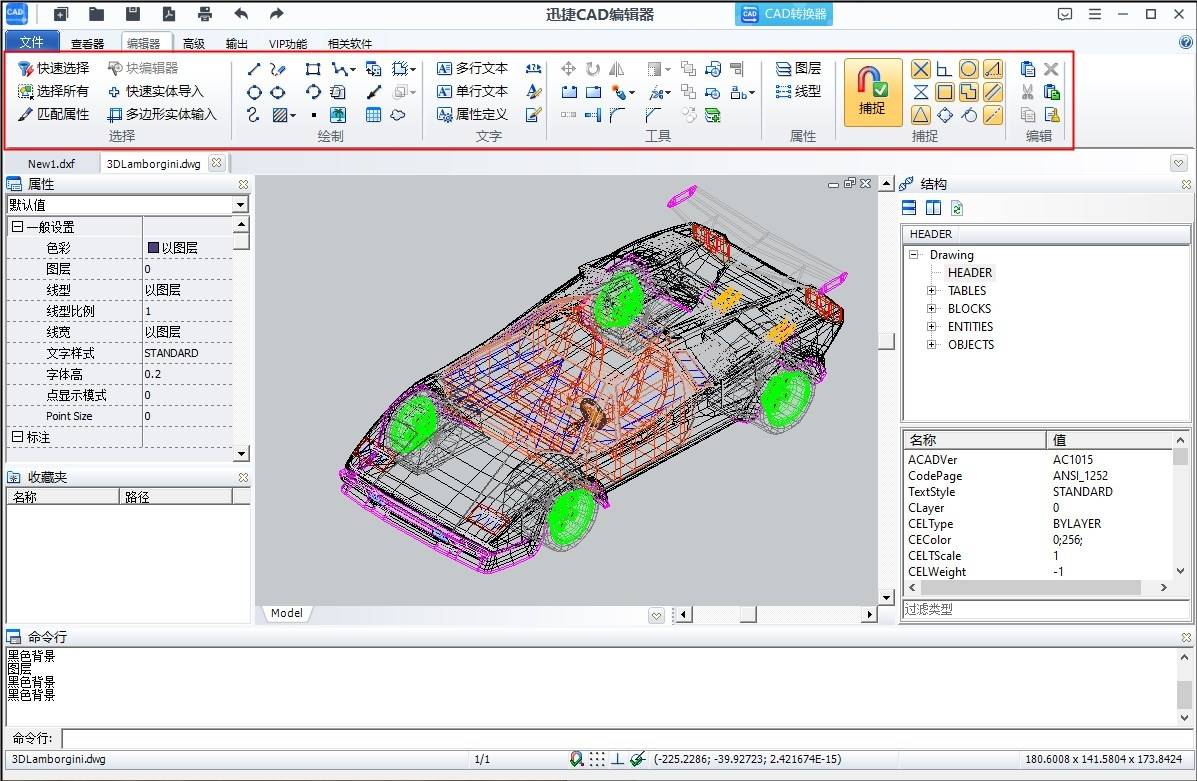This screenshot has width=1197, height=781.
Task: Click the Delete X icon in Edit group
Action: click(x=1051, y=69)
